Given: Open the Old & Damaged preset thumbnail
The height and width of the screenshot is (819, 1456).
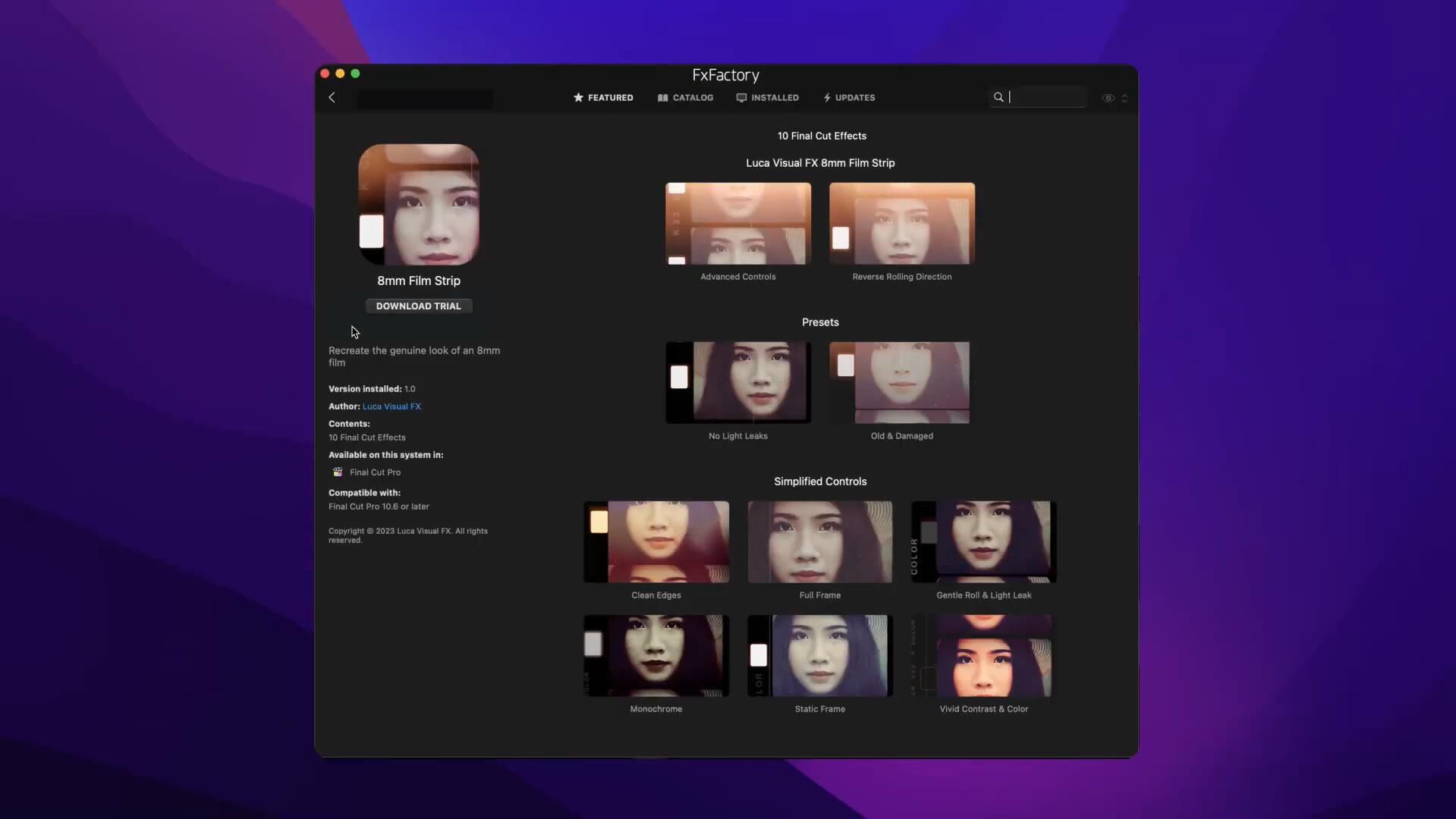Looking at the screenshot, I should [x=902, y=383].
